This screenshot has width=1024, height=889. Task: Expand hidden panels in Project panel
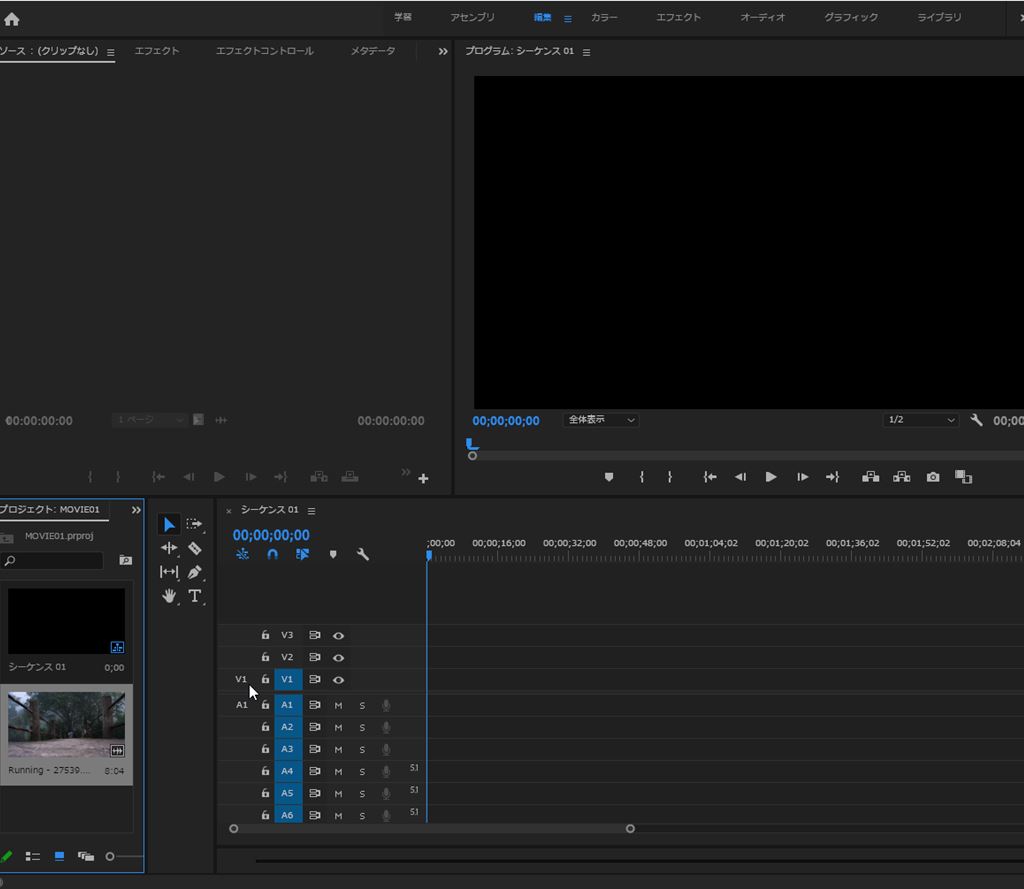pos(136,510)
